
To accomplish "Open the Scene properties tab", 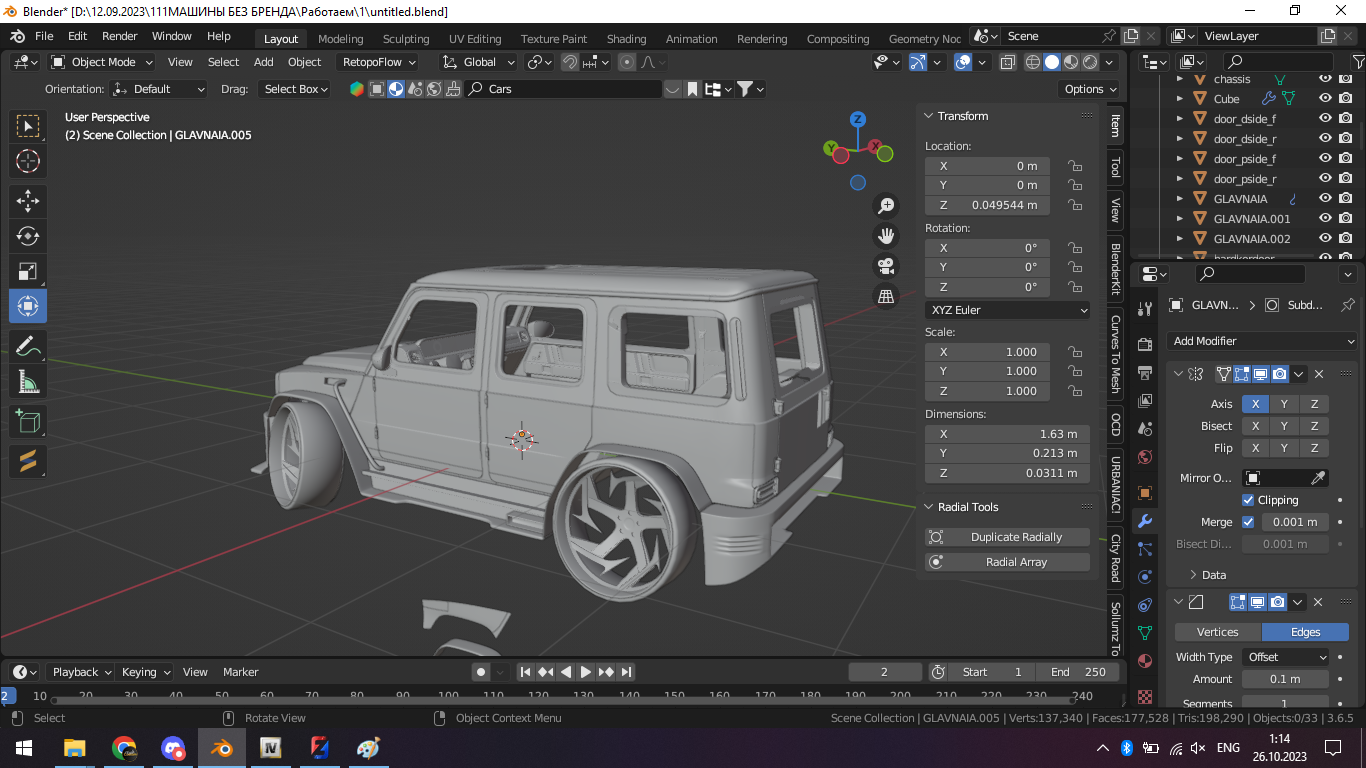I will [x=1146, y=428].
